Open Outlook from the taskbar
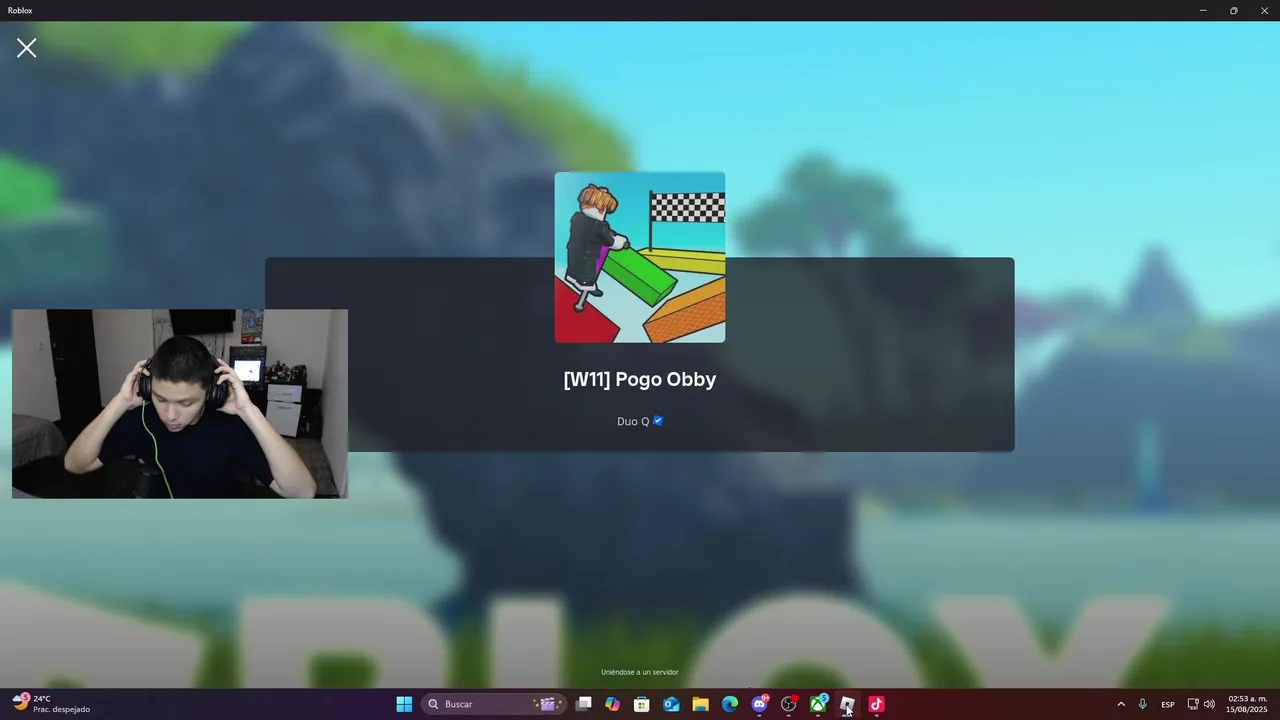The image size is (1280, 720). pyautogui.click(x=671, y=704)
